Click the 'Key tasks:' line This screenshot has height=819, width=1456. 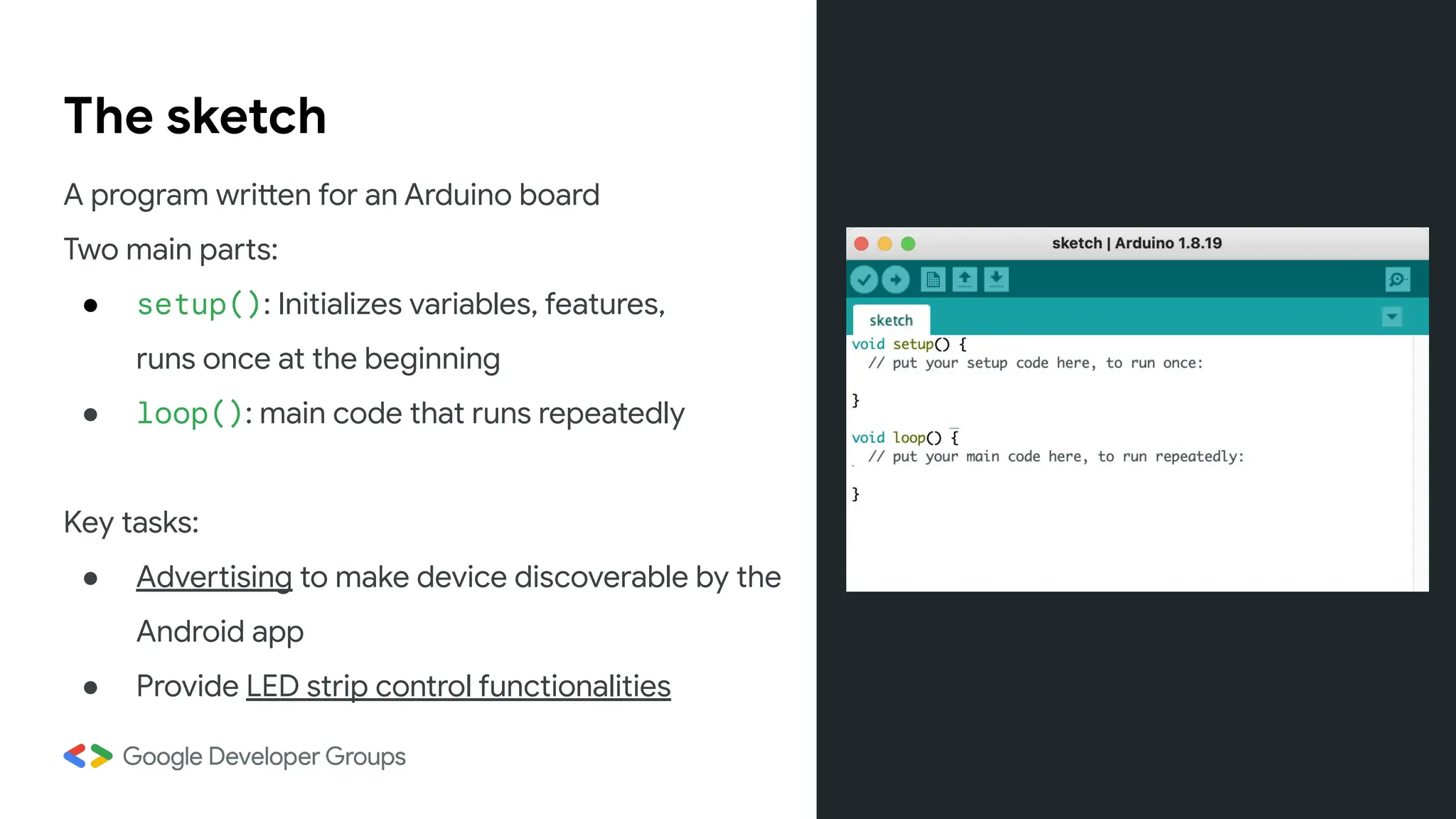132,523
